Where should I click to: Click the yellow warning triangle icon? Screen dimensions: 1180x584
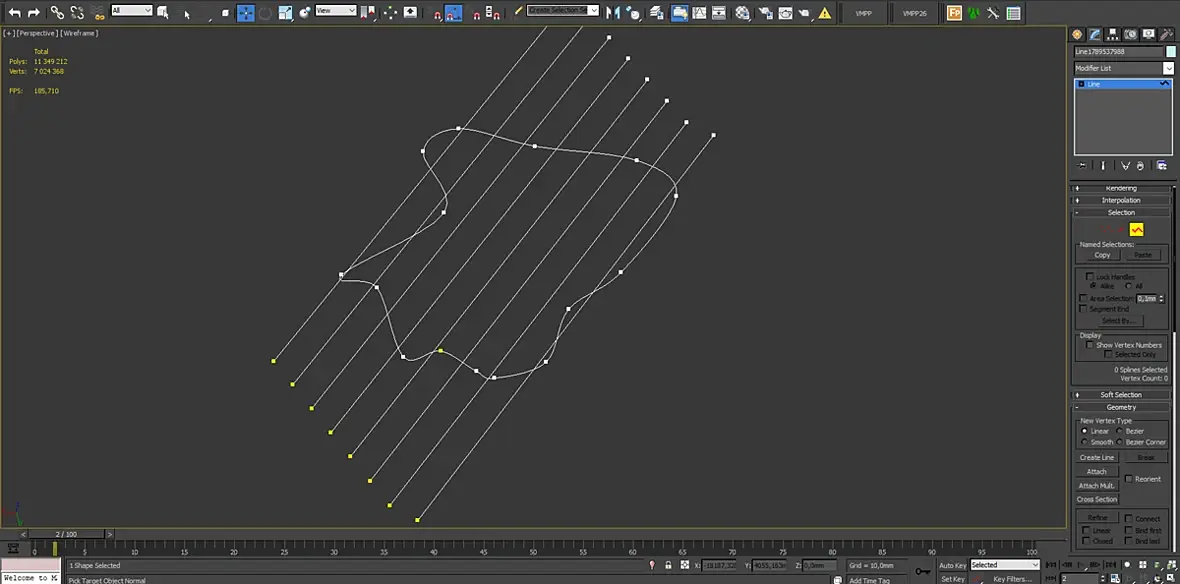825,13
